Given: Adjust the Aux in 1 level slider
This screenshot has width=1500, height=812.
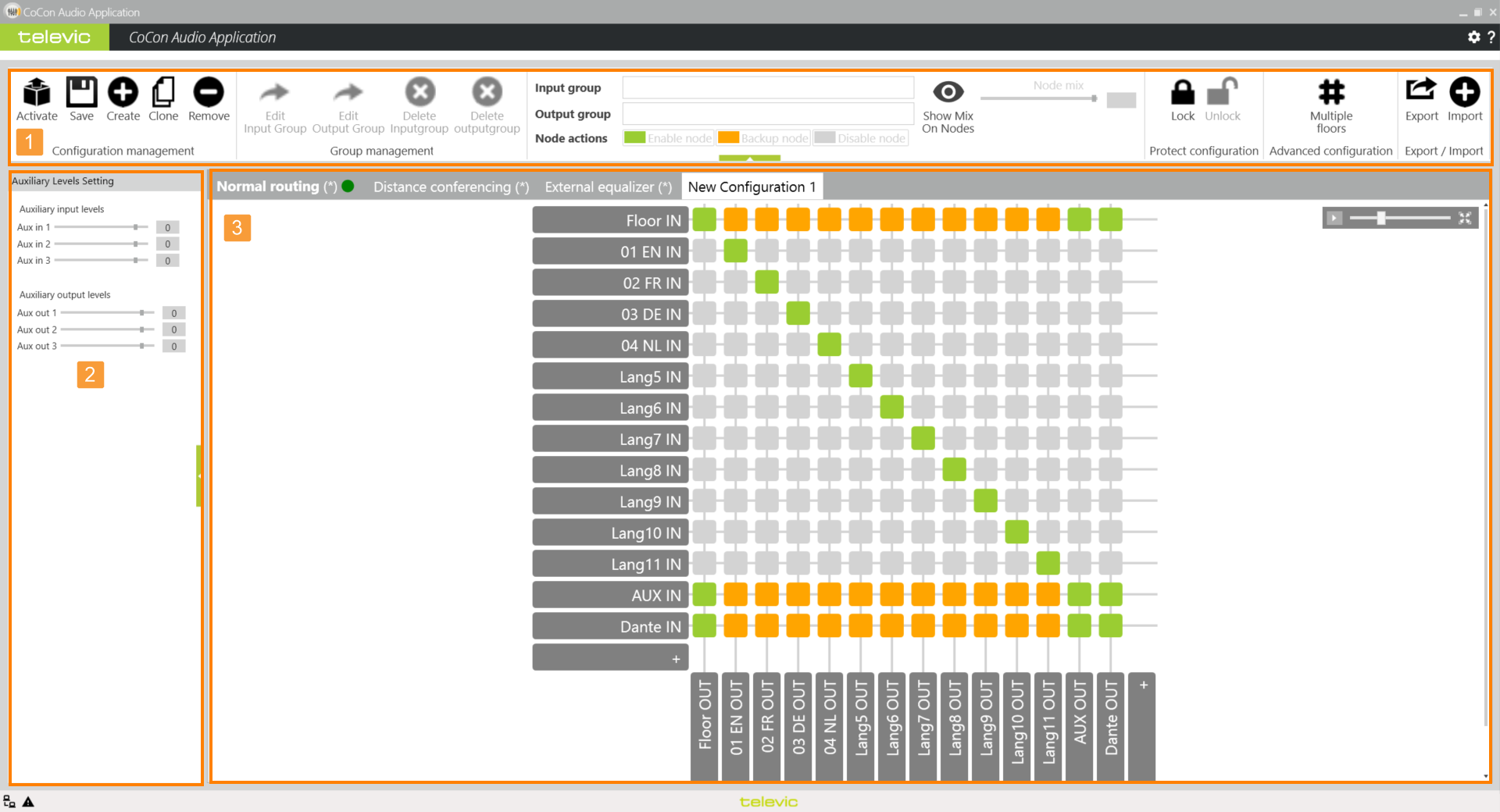Looking at the screenshot, I should 136,227.
